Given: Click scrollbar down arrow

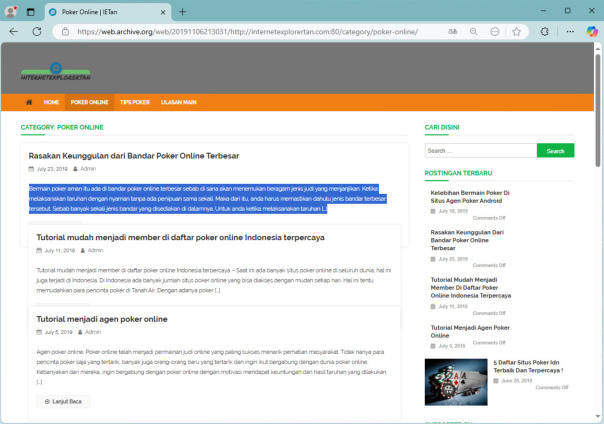Looking at the screenshot, I should 597,416.
